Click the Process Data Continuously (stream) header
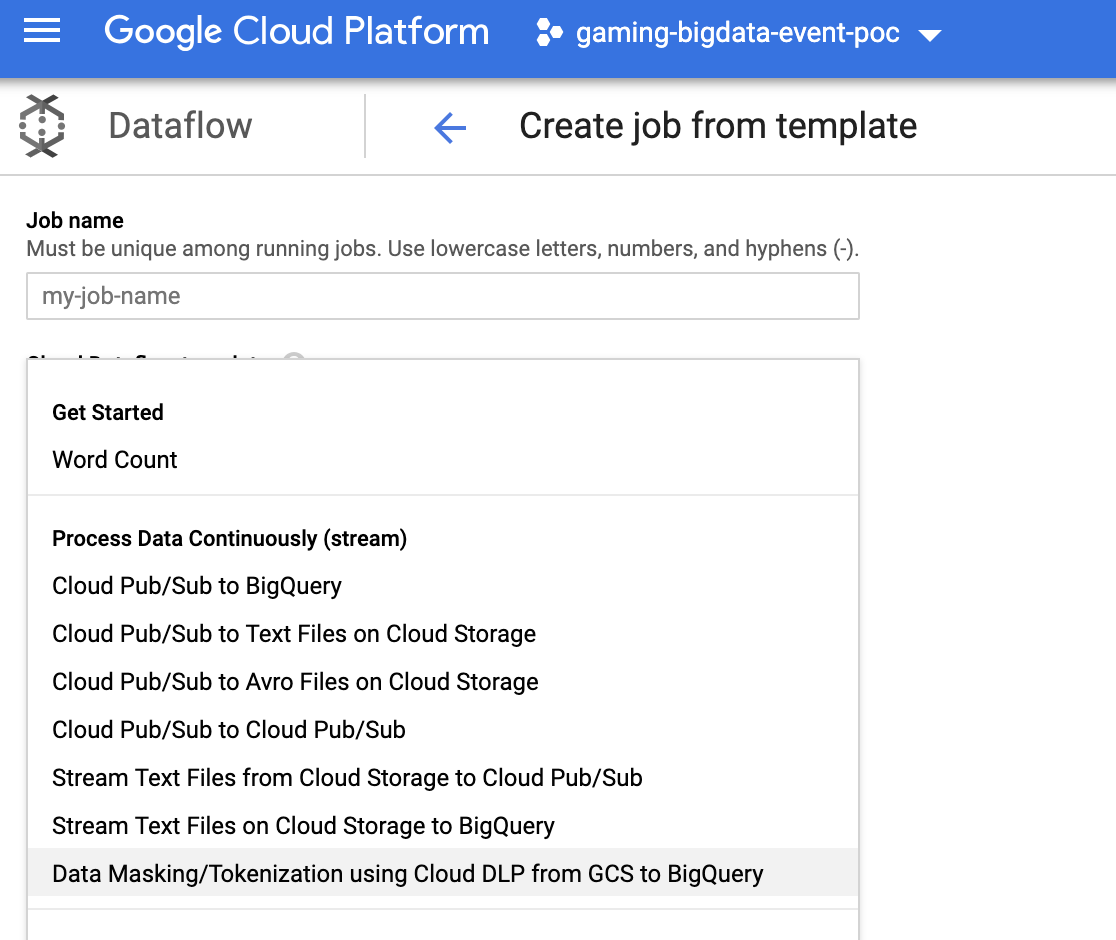The image size is (1116, 940). [x=229, y=539]
